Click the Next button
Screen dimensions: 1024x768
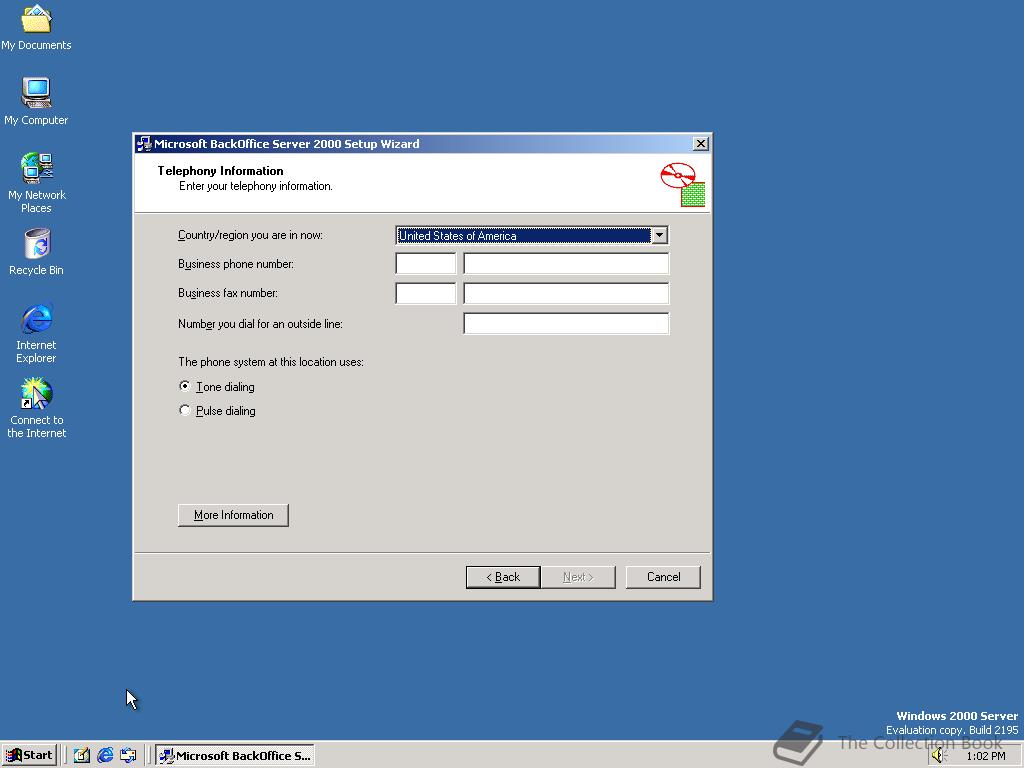click(x=578, y=577)
